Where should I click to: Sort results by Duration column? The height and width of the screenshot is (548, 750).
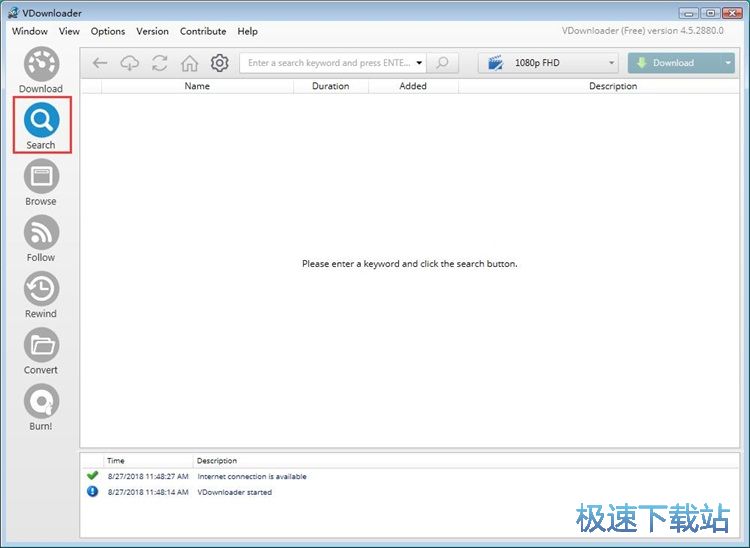pyautogui.click(x=331, y=86)
